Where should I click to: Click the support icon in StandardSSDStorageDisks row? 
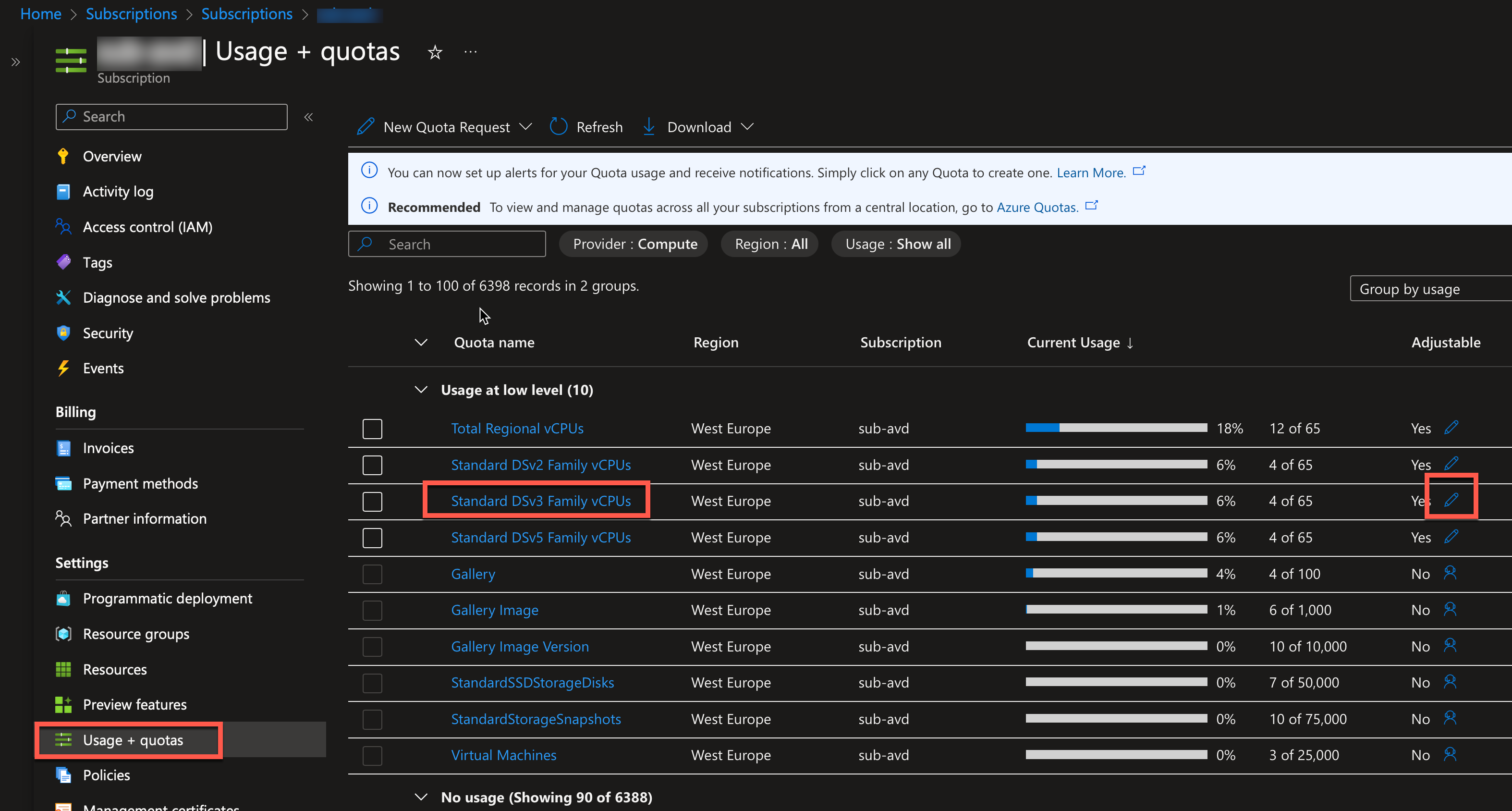[x=1451, y=682]
